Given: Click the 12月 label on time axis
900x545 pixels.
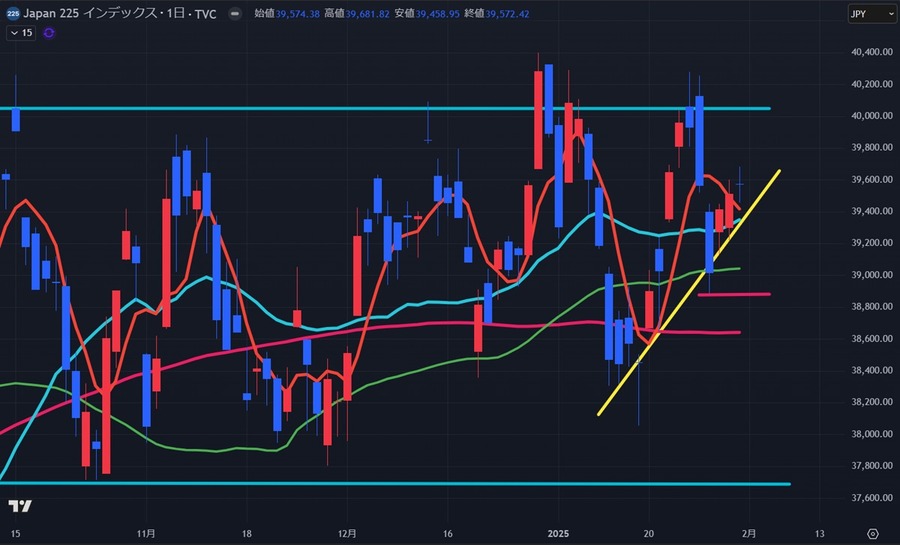Looking at the screenshot, I should 348,533.
